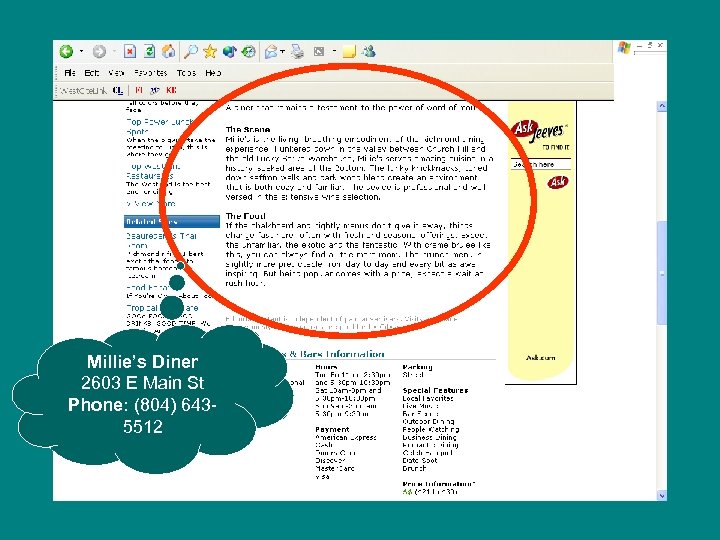Click the red Ask submit button
720x540 pixels.
pyautogui.click(x=557, y=182)
